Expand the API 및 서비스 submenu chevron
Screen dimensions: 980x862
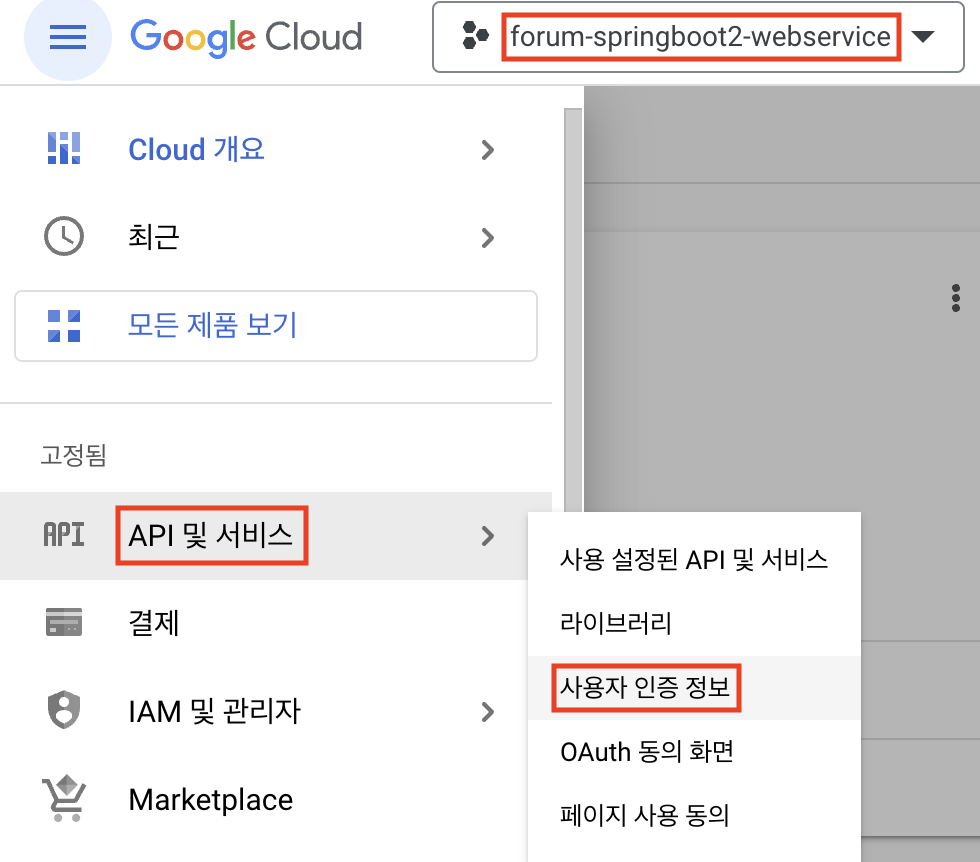488,536
